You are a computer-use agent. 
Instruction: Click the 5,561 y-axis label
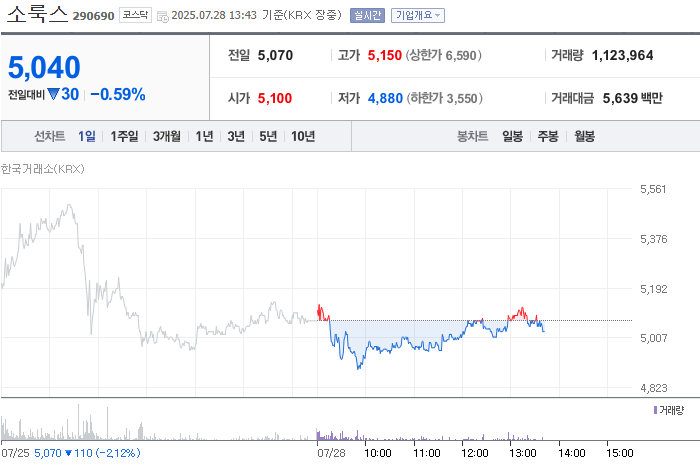[653, 189]
